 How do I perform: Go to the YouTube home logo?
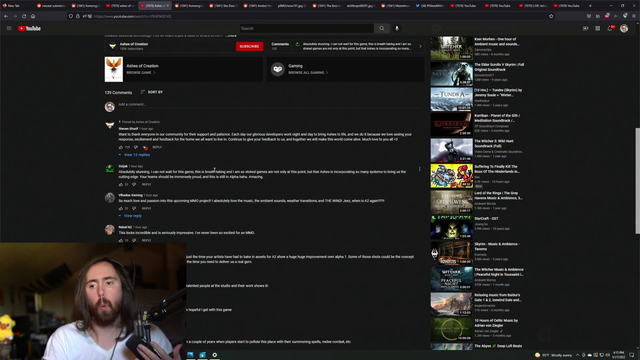point(29,28)
